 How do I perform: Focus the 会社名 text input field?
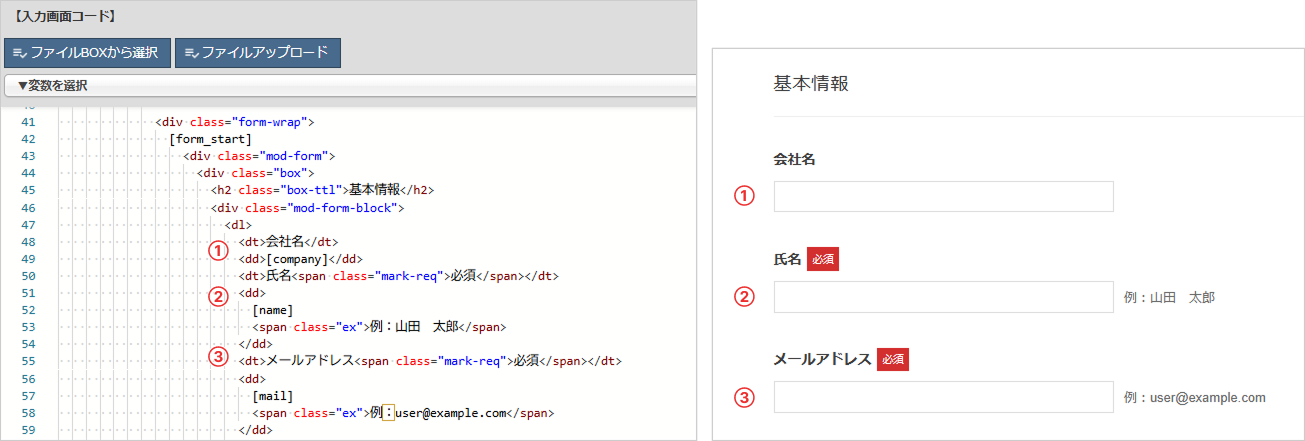pyautogui.click(x=943, y=196)
